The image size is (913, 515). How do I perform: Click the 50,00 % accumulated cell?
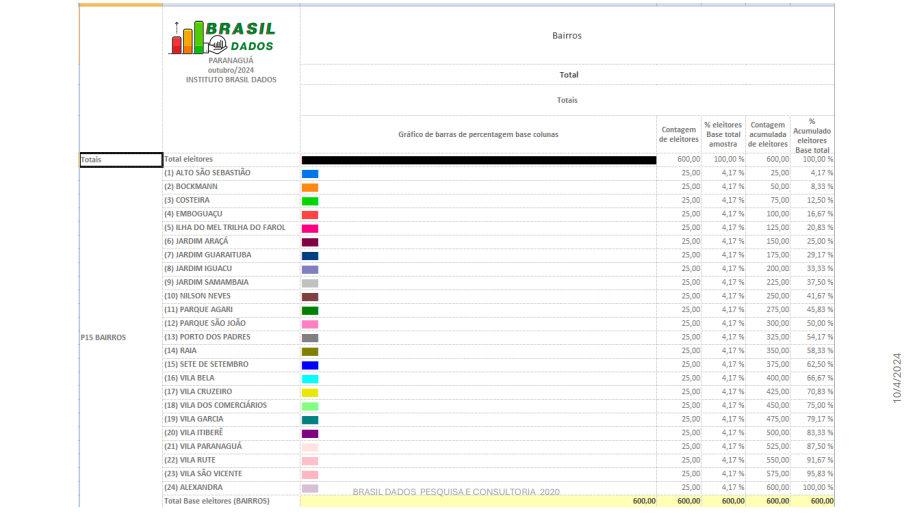[x=820, y=323]
